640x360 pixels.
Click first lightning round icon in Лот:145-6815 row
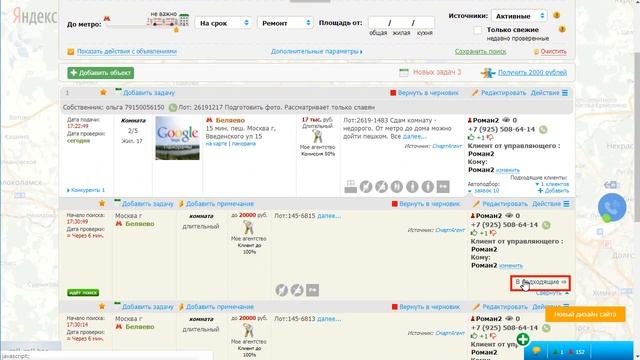pos(281,290)
